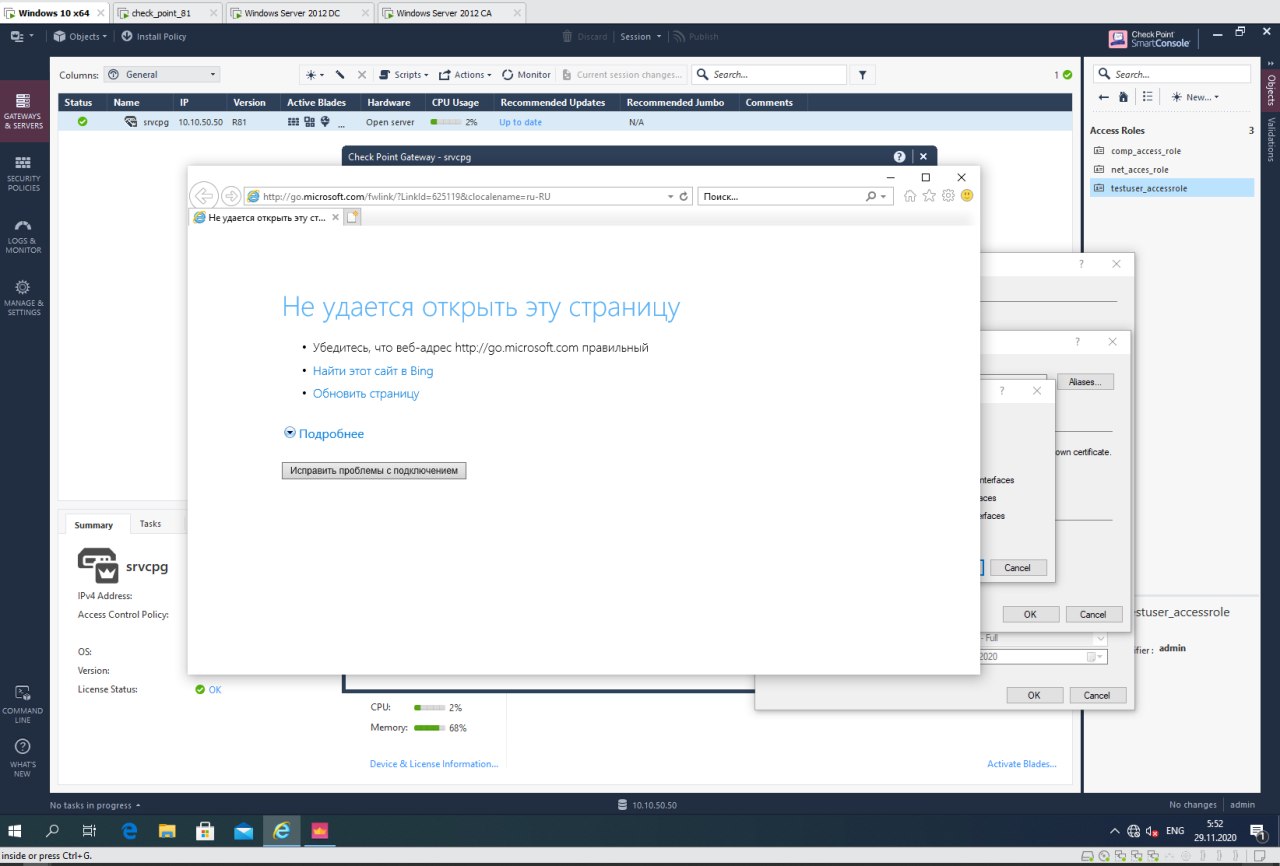Click Internet Explorer home icon
This screenshot has height=866, width=1280.
coord(910,196)
